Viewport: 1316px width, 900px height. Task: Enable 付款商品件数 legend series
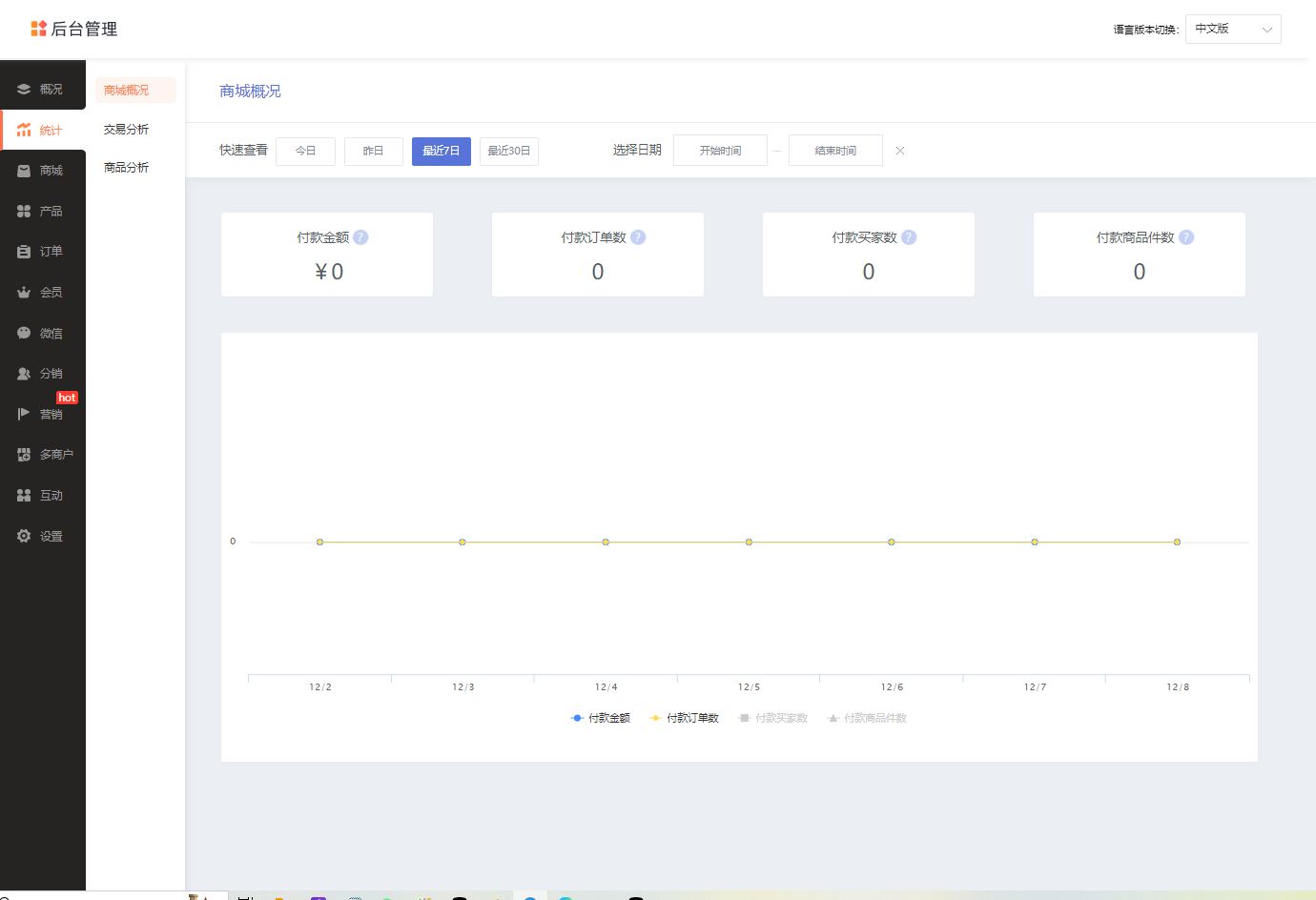click(867, 718)
